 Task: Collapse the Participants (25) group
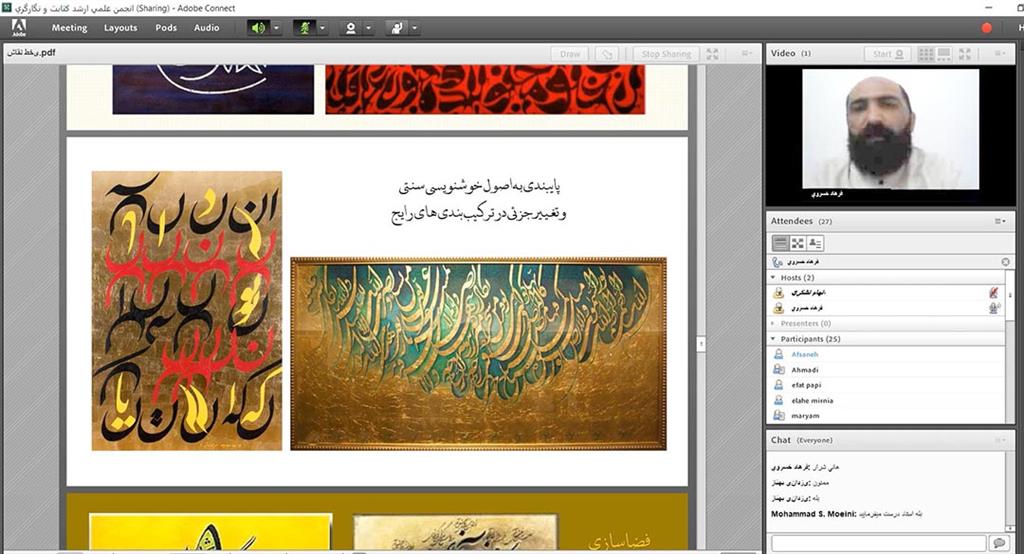pos(773,339)
